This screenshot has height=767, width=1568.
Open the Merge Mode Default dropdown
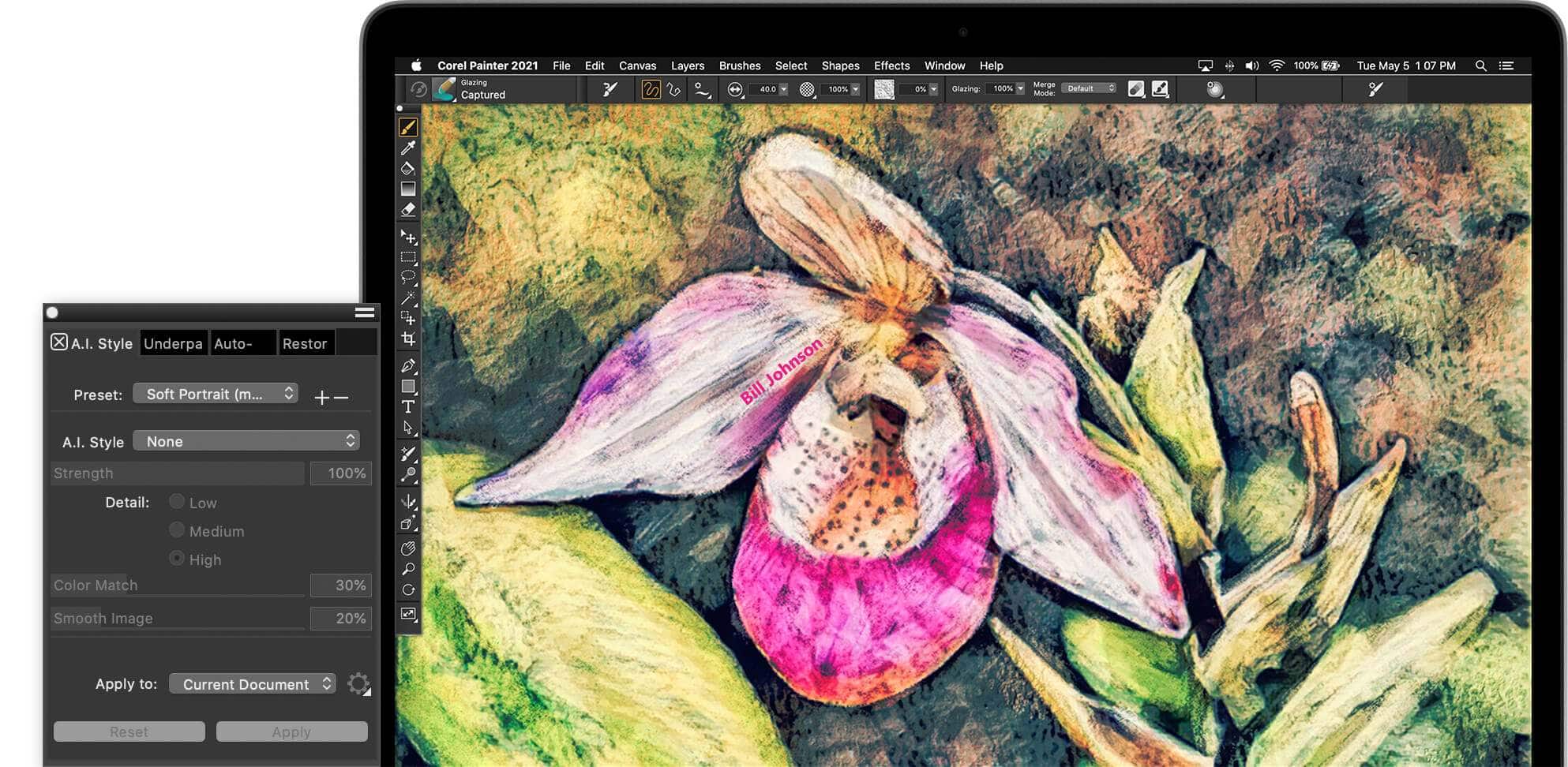click(x=1089, y=88)
